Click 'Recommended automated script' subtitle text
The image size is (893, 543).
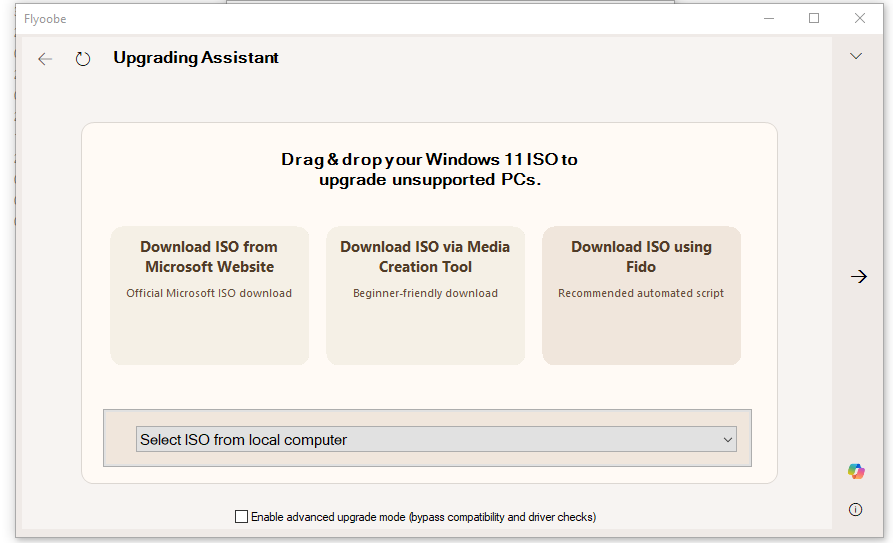pos(641,293)
